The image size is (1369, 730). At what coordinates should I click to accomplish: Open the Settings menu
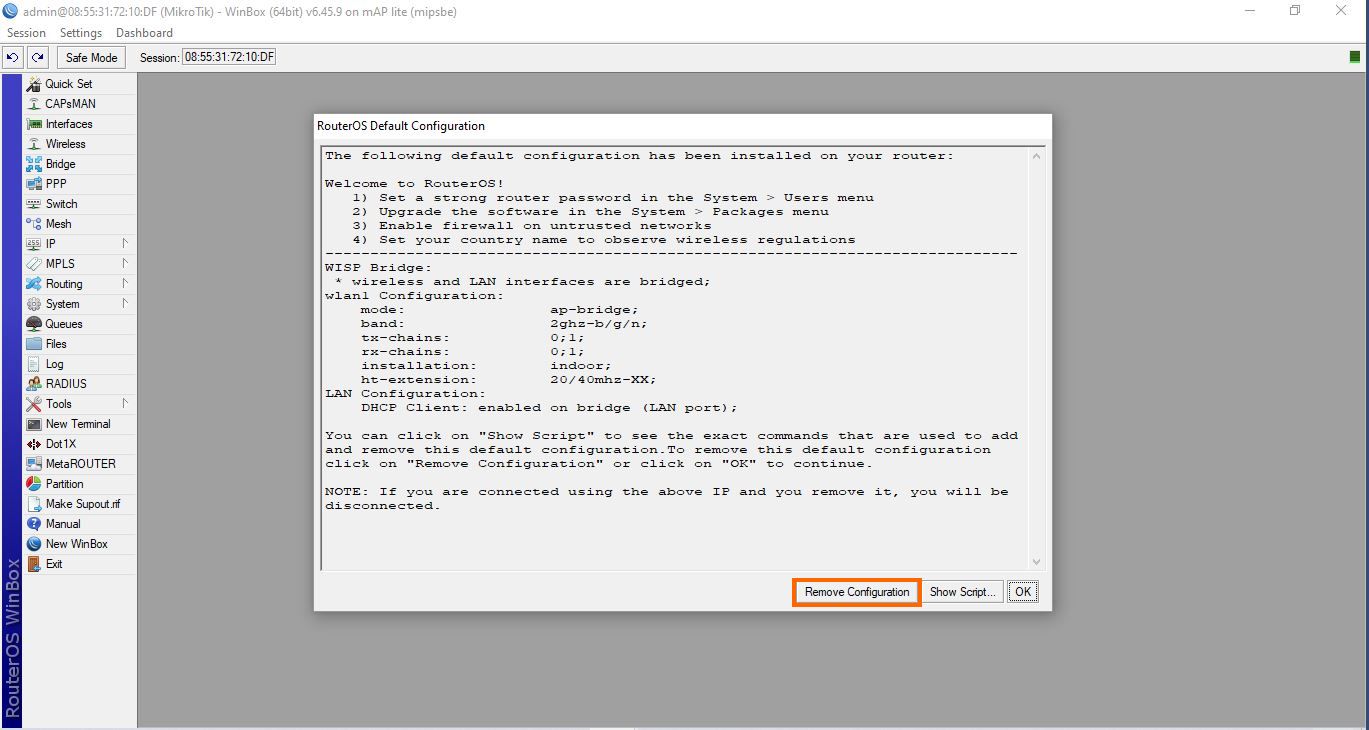(x=81, y=33)
